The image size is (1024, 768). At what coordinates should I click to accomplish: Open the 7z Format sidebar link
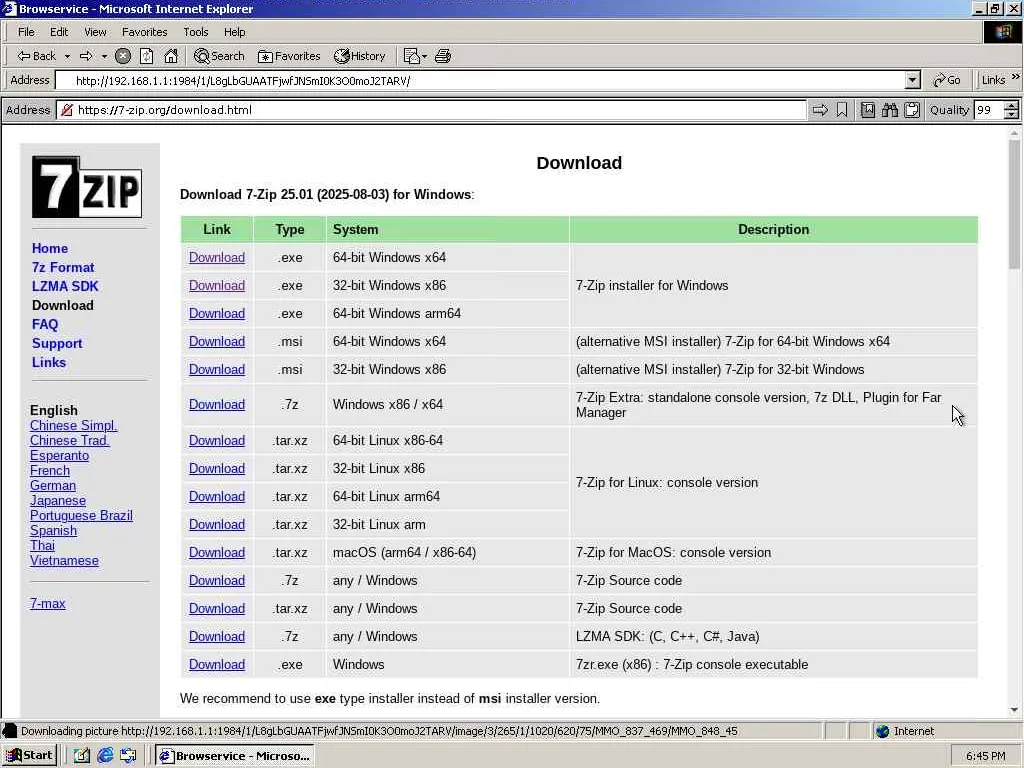63,267
